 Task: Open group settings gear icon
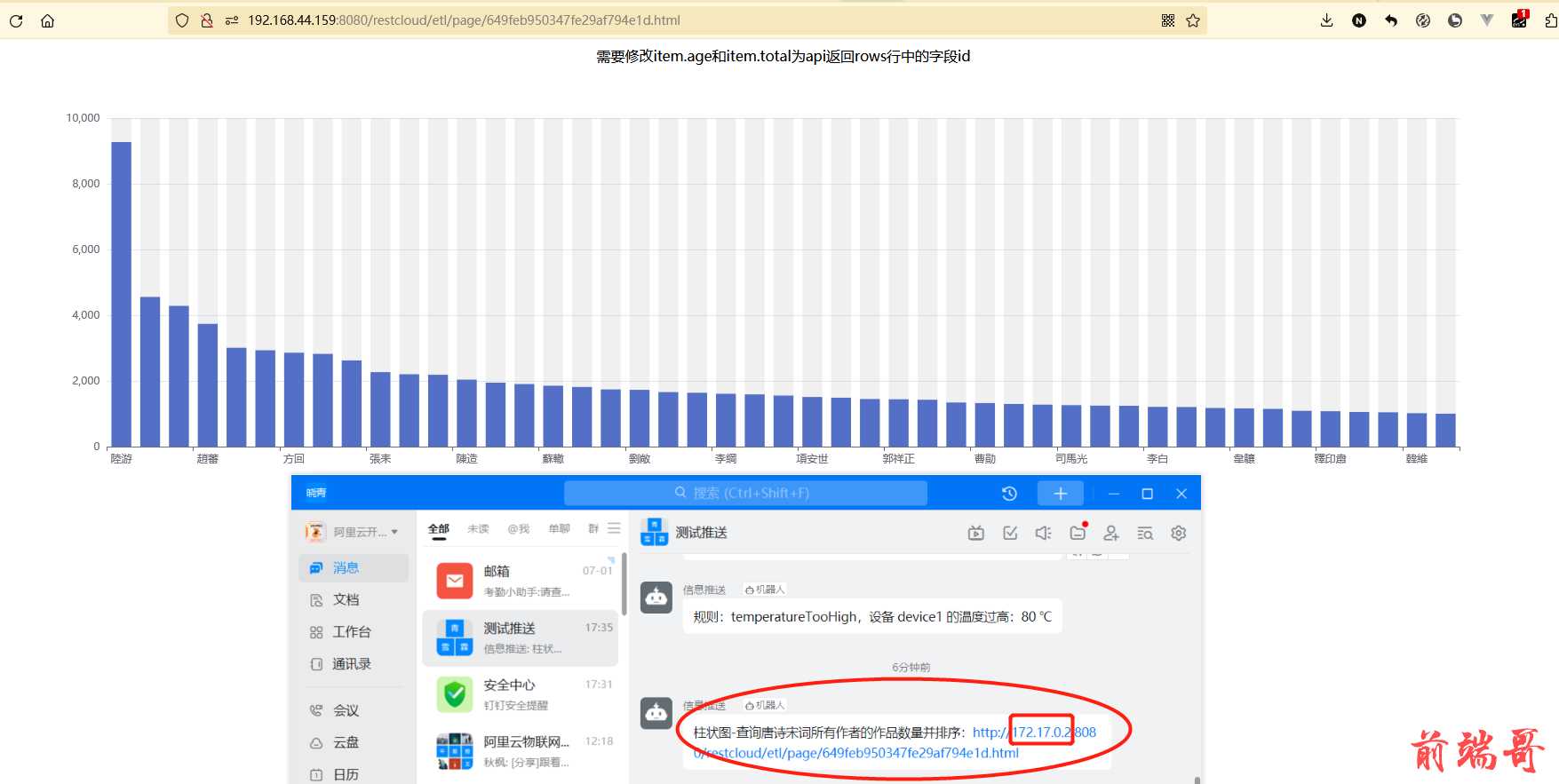1179,533
